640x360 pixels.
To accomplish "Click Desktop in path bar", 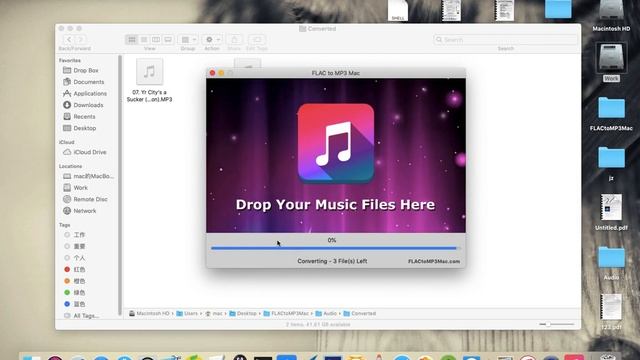I will coord(243,313).
